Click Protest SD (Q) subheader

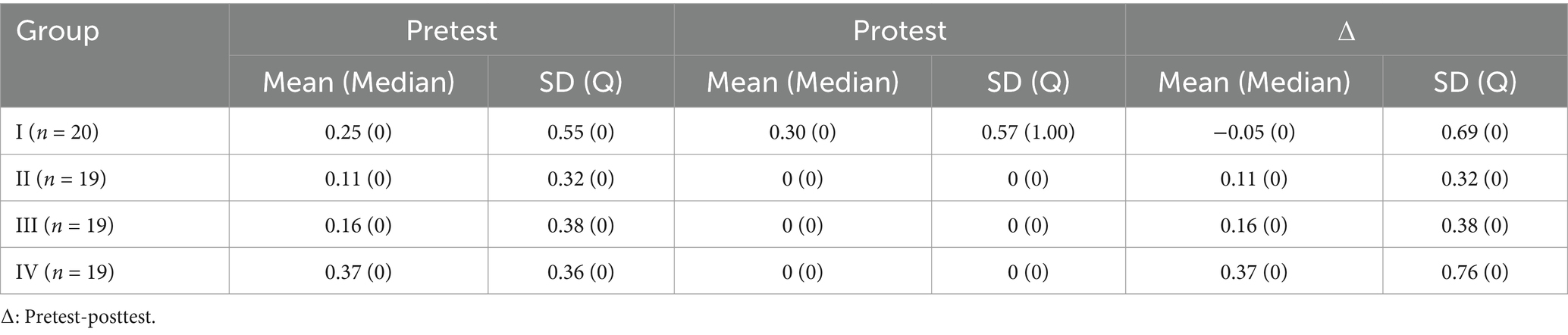click(1028, 82)
